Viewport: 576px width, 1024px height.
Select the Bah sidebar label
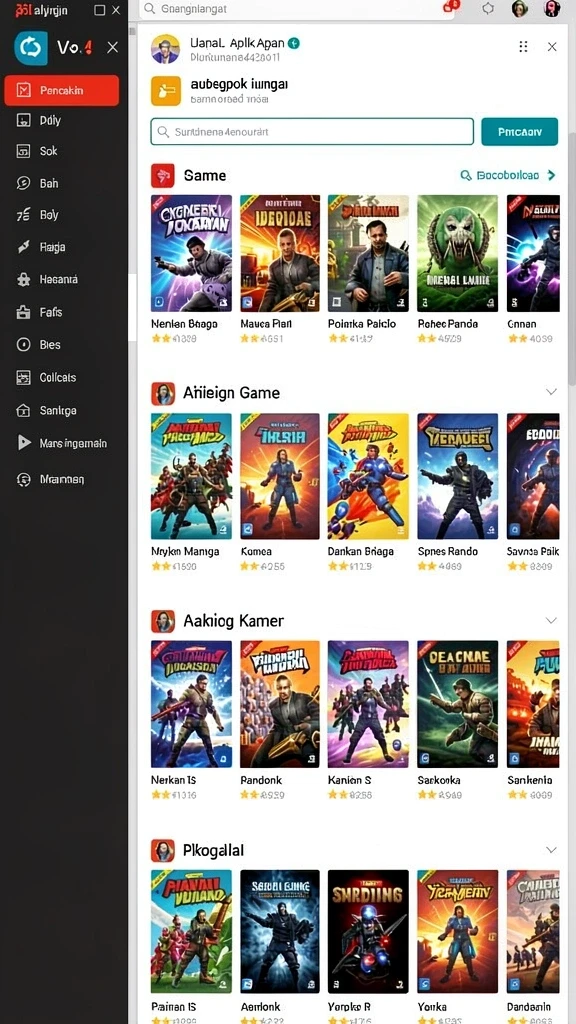49,184
